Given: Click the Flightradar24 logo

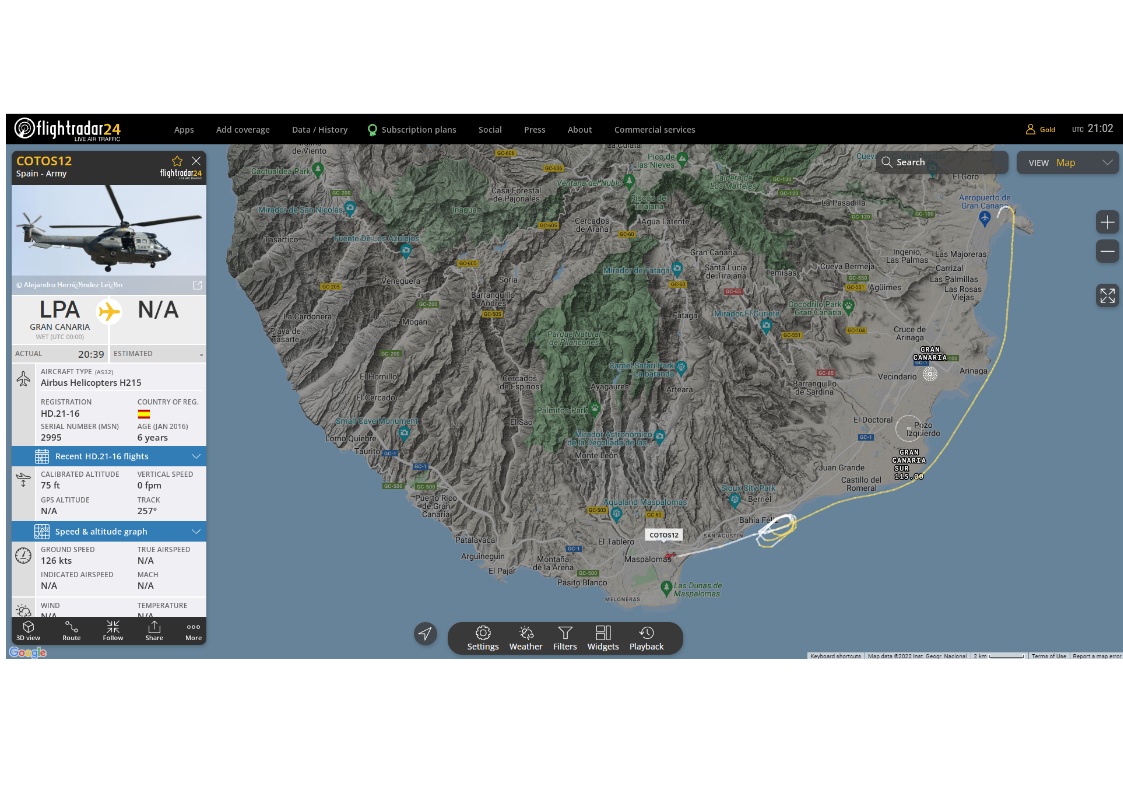Looking at the screenshot, I should pos(68,129).
